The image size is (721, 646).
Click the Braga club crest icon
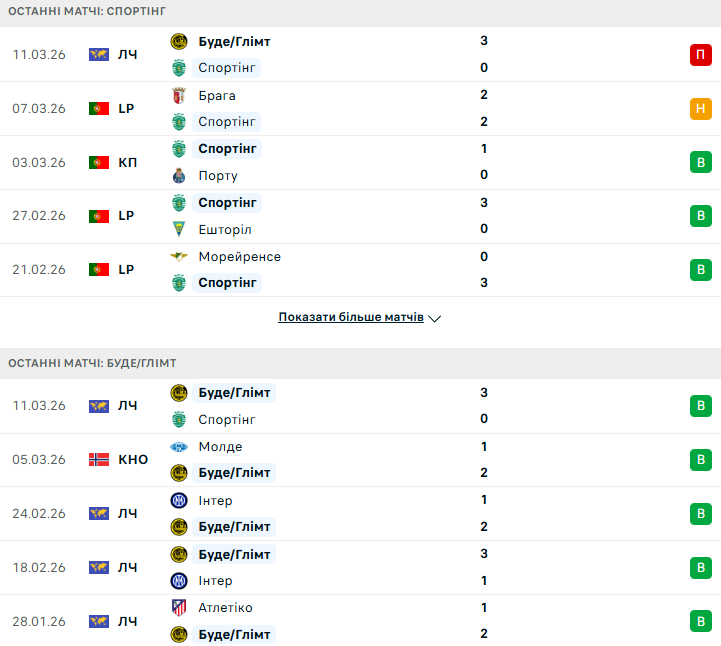(179, 96)
